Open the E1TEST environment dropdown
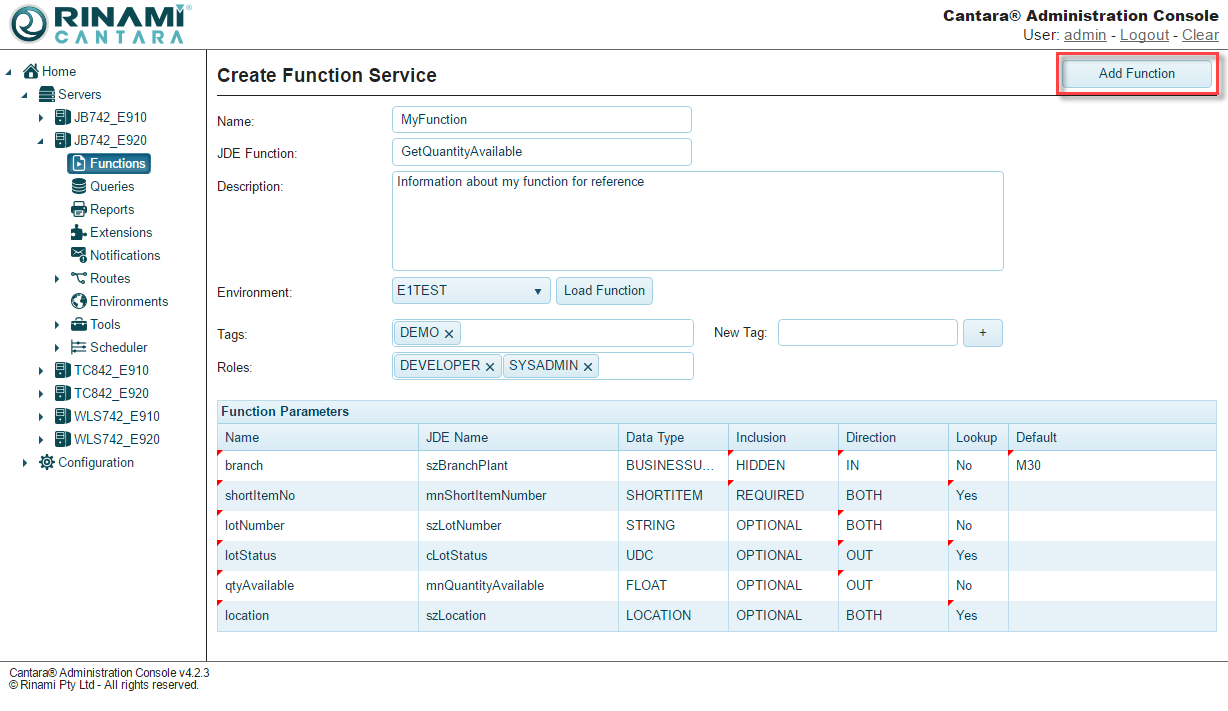Image resolution: width=1228 pixels, height=711 pixels. click(471, 291)
